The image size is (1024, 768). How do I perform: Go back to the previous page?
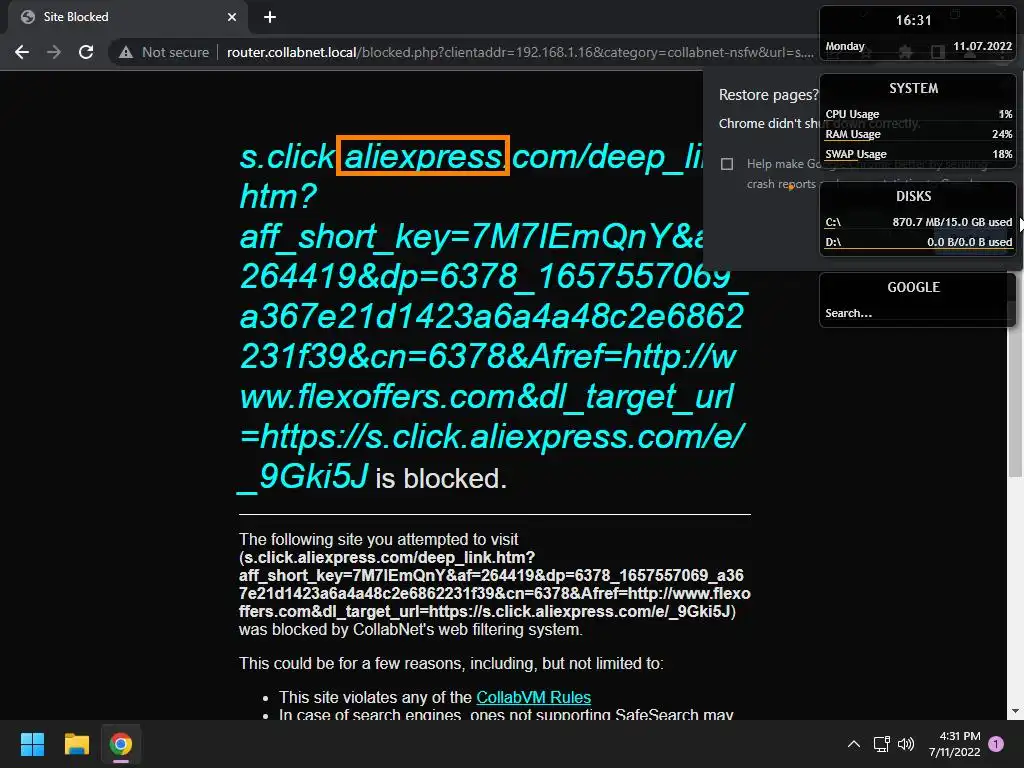point(22,52)
